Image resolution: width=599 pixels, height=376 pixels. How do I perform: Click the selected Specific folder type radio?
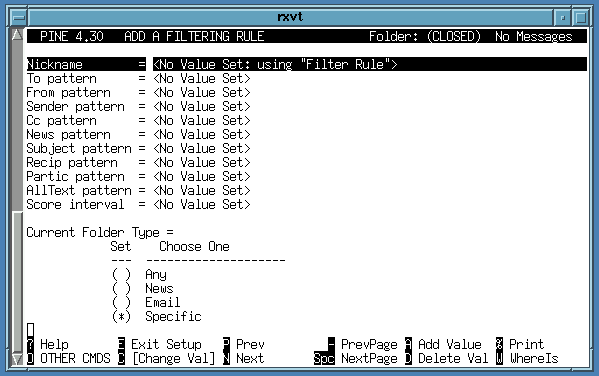point(121,317)
